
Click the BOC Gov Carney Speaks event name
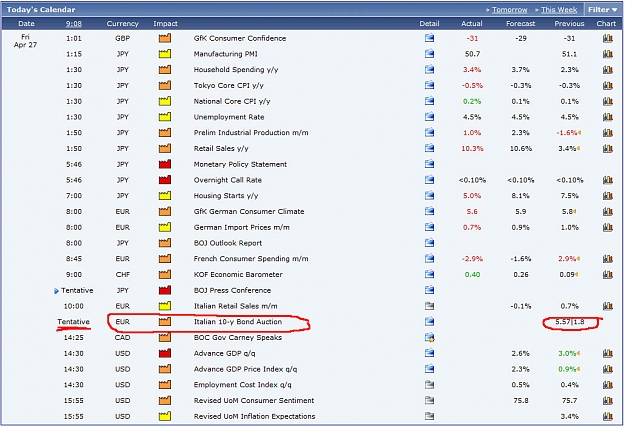tap(238, 338)
